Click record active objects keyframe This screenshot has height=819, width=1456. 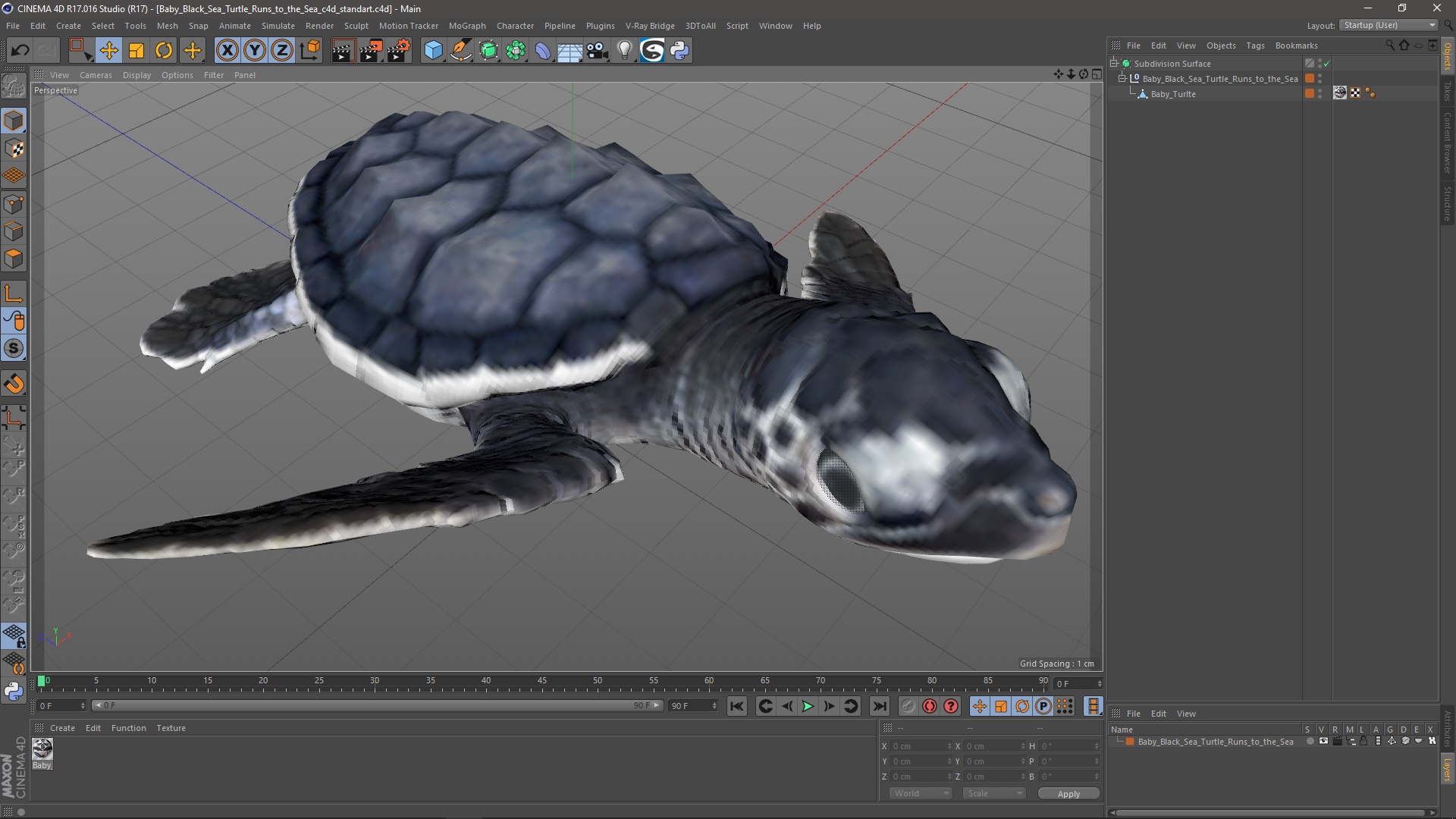[908, 706]
